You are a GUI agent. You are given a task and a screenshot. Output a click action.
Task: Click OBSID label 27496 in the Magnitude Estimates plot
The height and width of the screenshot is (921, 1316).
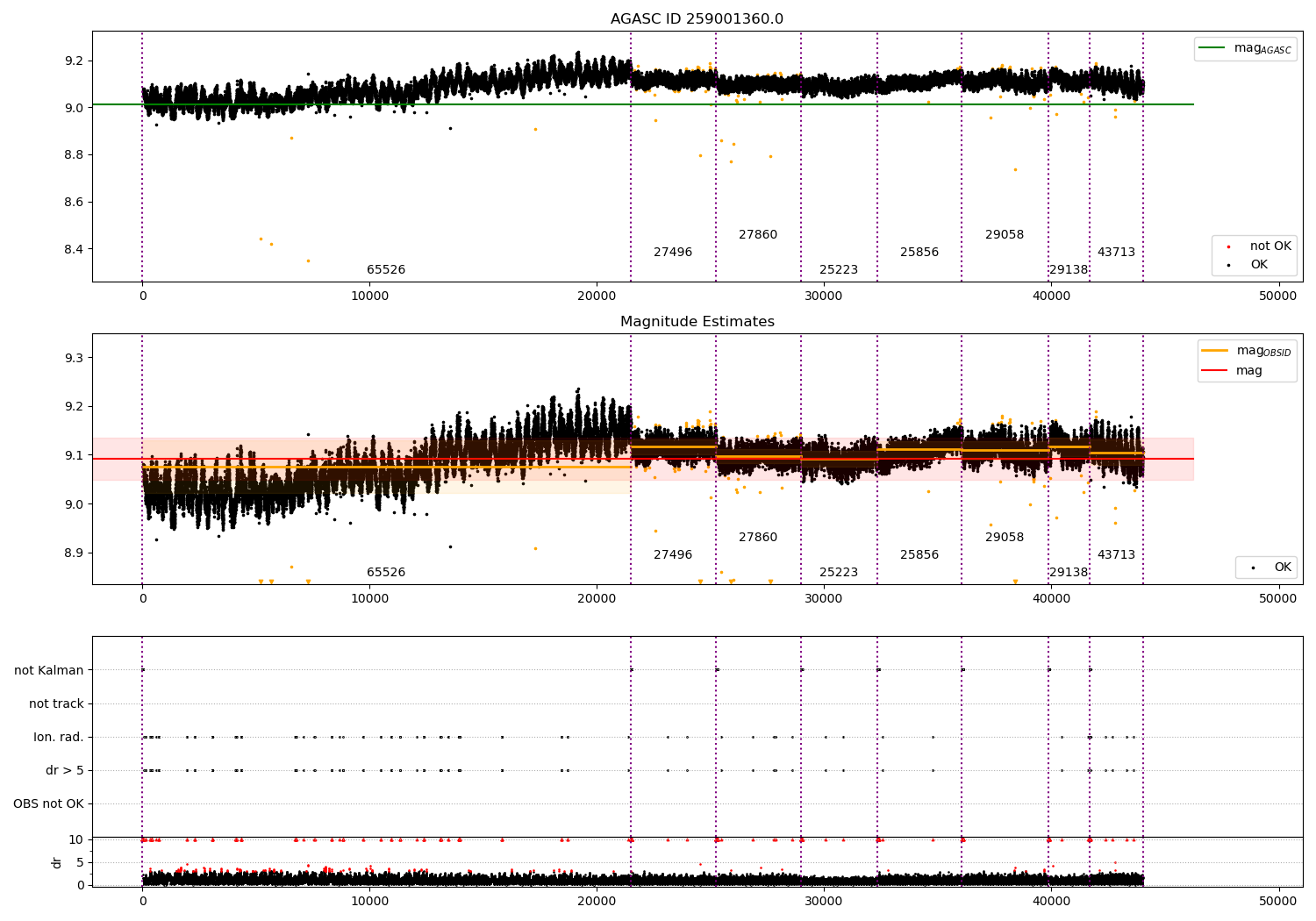tap(673, 555)
